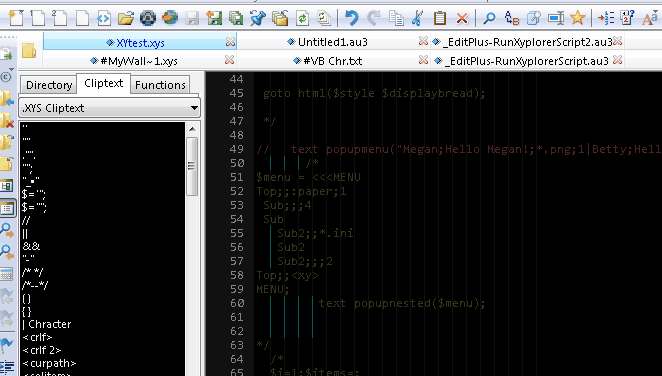Select the '/* */' cliptext entry
Viewport: 662px width, 376px height.
coord(33,272)
